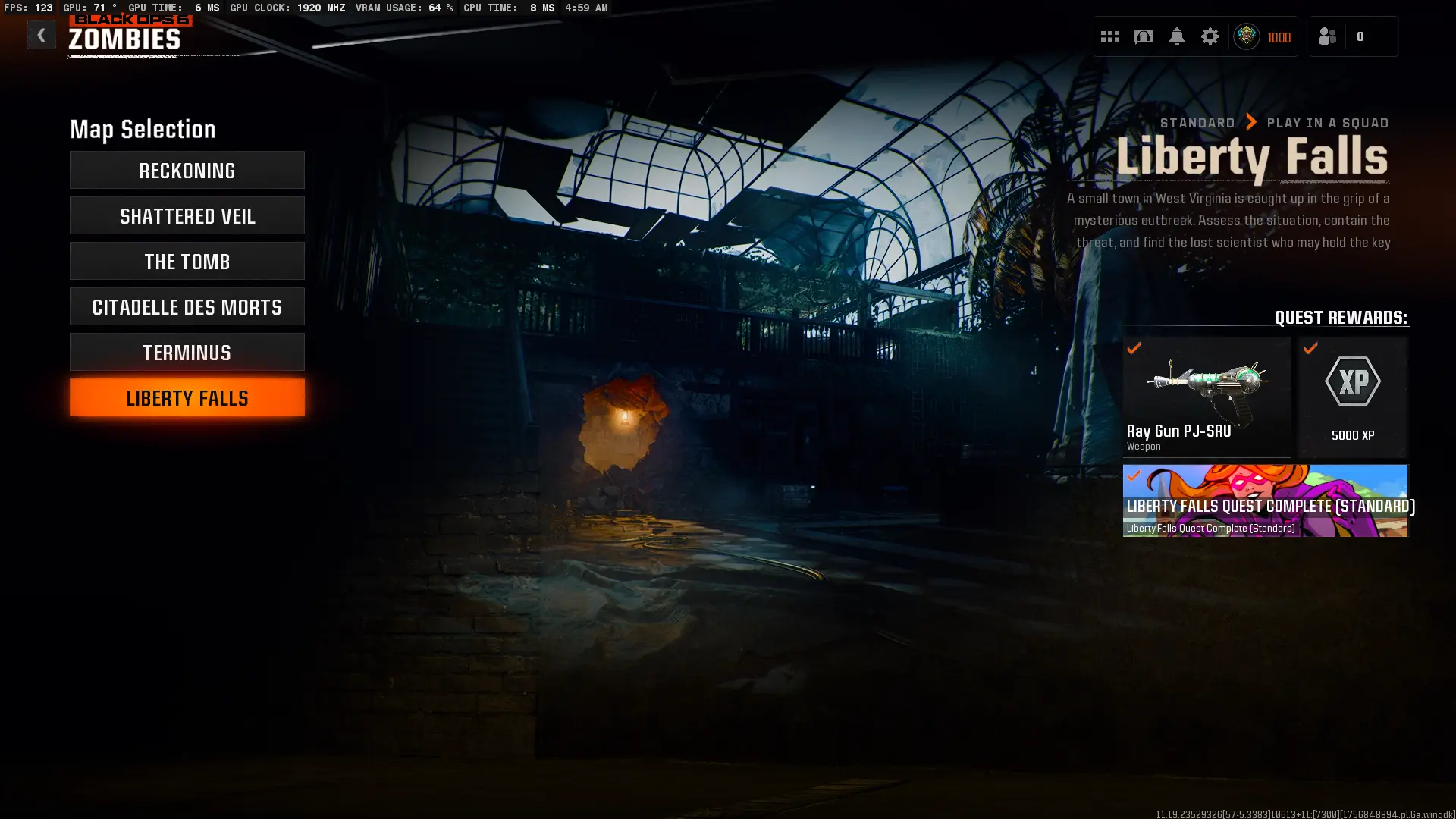This screenshot has height=819, width=1456.
Task: Click checkmark on 5000 XP reward
Action: [1310, 348]
